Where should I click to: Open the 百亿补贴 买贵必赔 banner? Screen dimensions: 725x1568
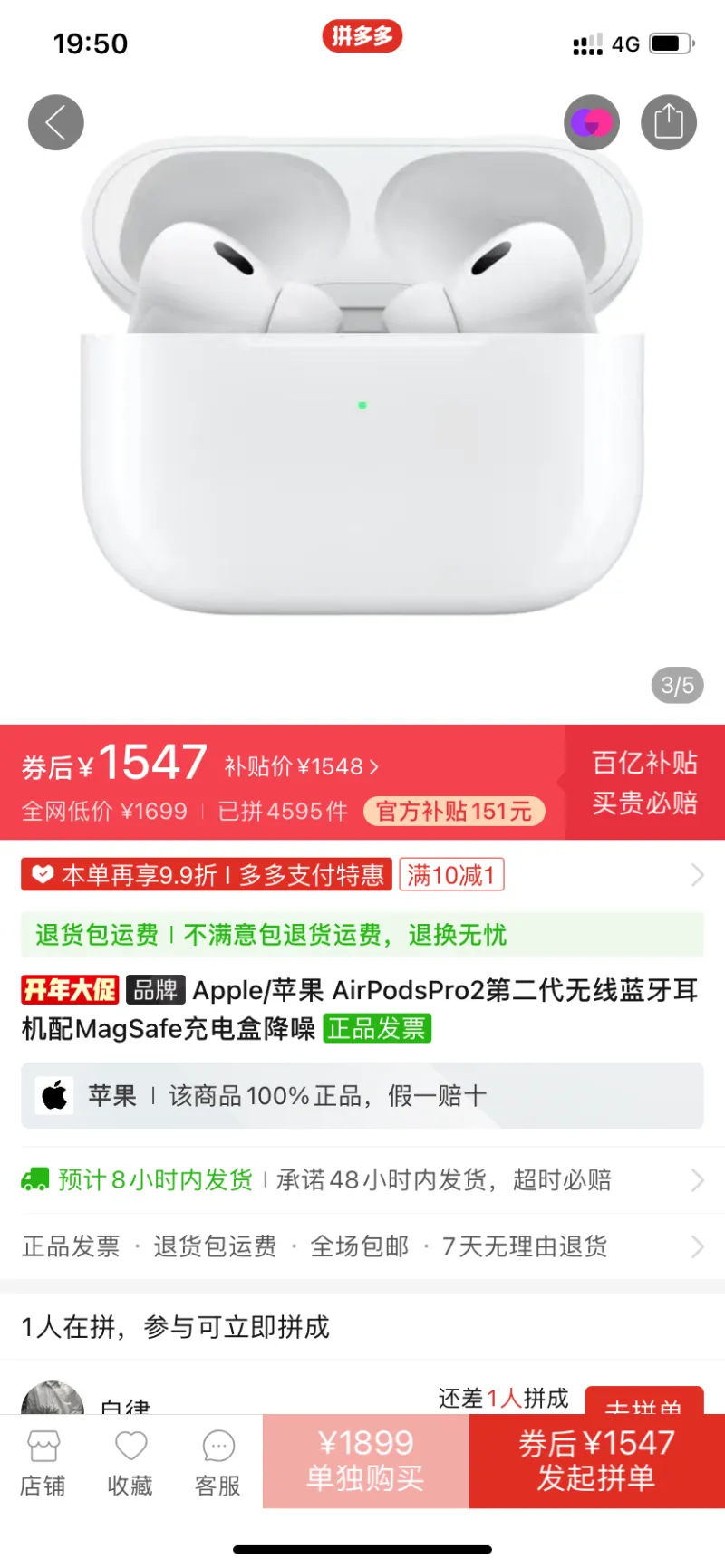coord(644,783)
